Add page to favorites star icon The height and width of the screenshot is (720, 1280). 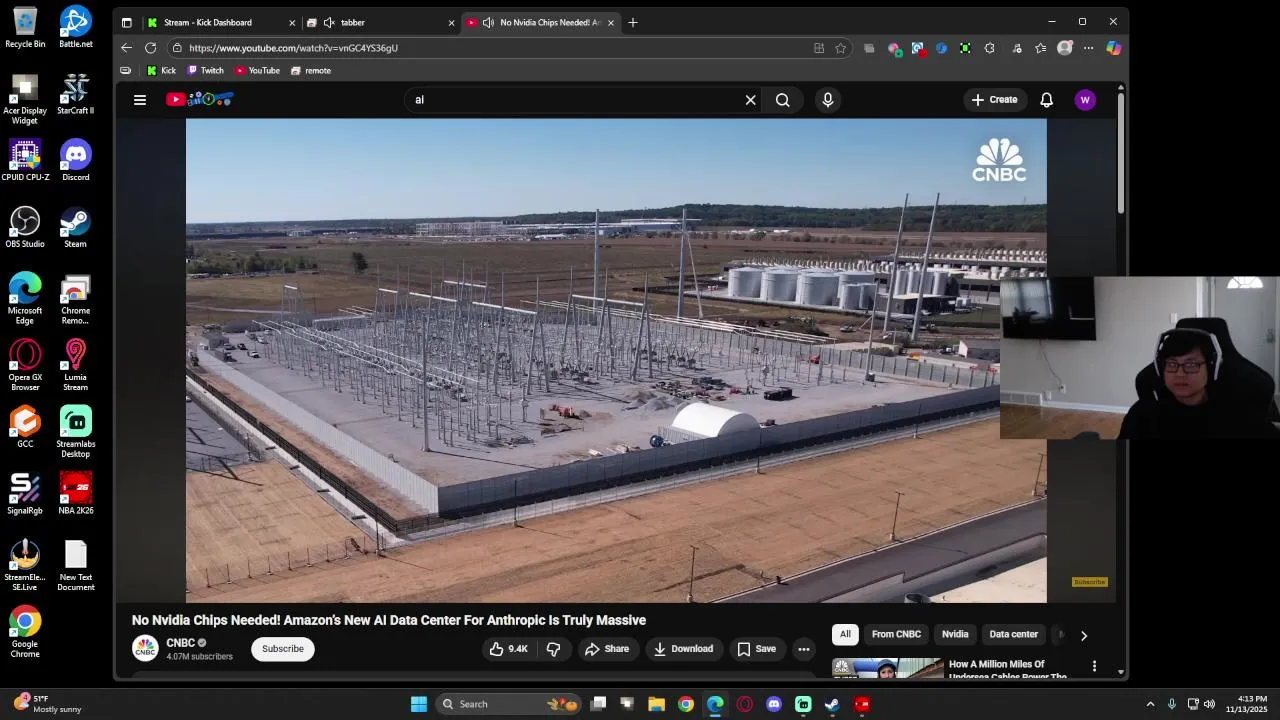840,48
